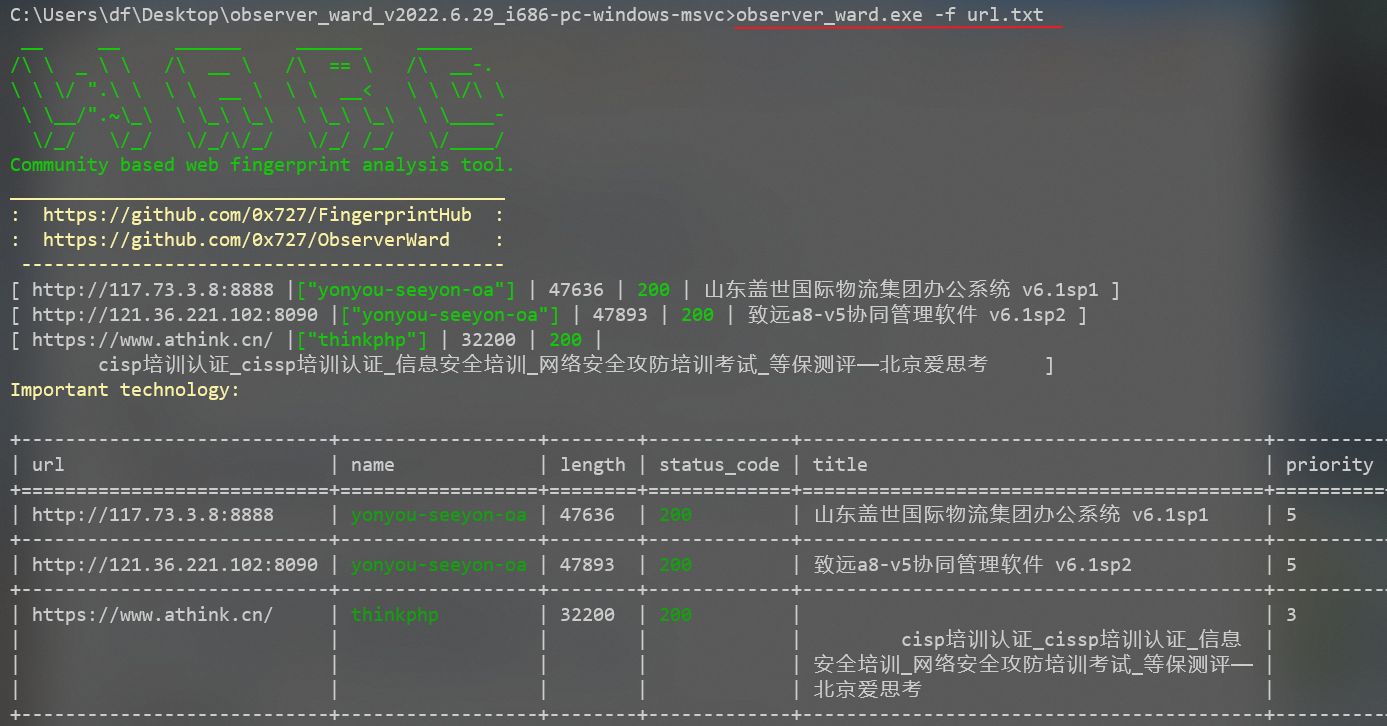1387x726 pixels.
Task: Click the 47636 length in the bracketed output
Action: (x=576, y=290)
